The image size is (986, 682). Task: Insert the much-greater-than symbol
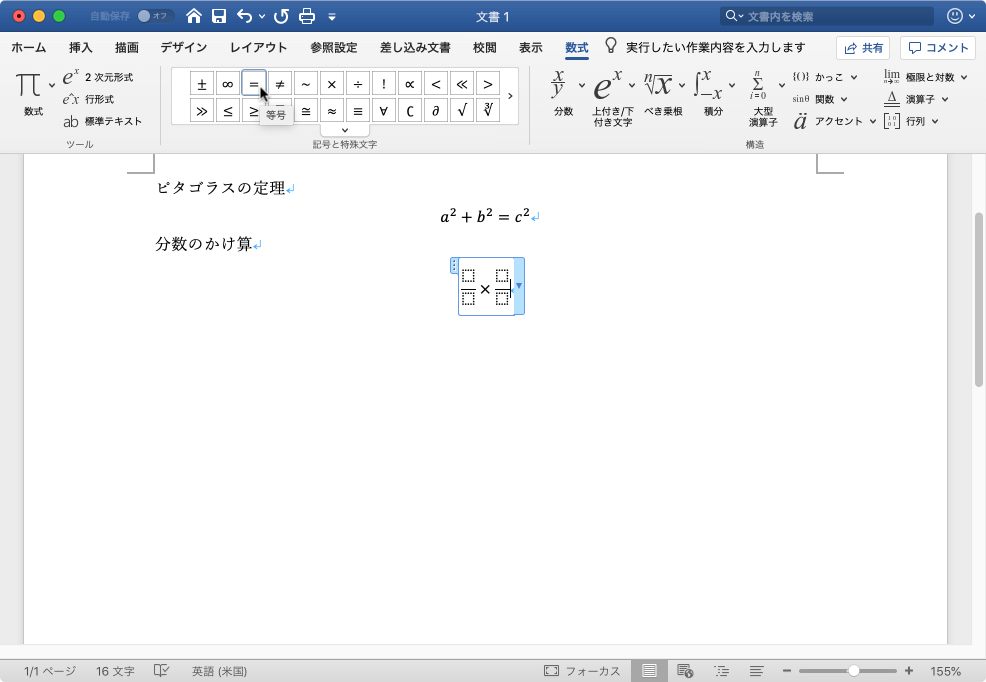coord(202,111)
